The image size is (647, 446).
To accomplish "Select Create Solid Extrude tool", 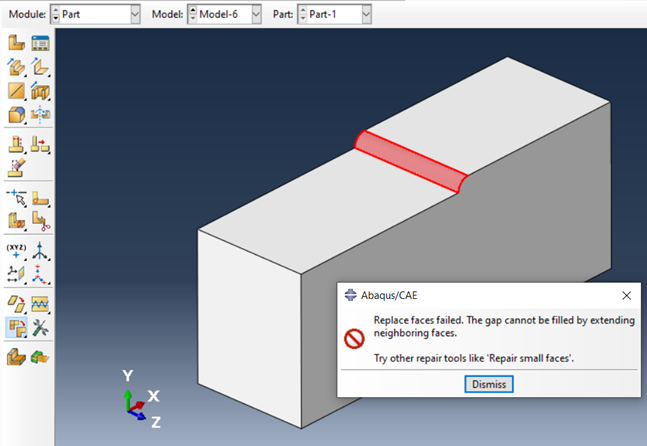I will tap(17, 66).
